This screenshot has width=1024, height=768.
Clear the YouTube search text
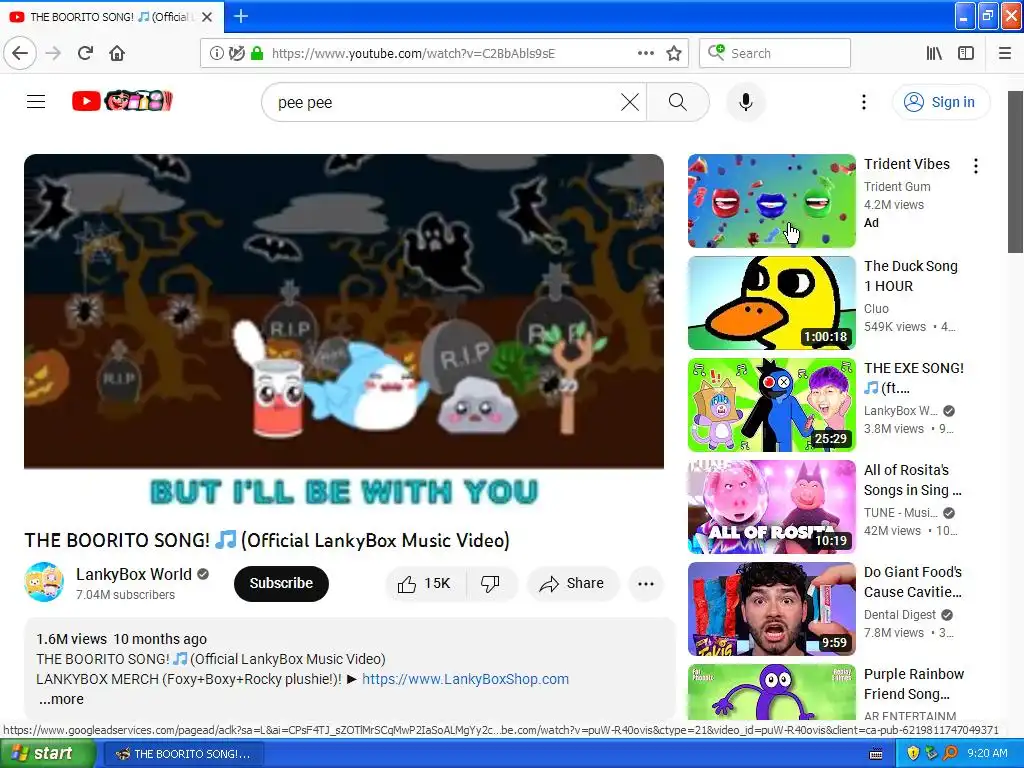pos(630,103)
